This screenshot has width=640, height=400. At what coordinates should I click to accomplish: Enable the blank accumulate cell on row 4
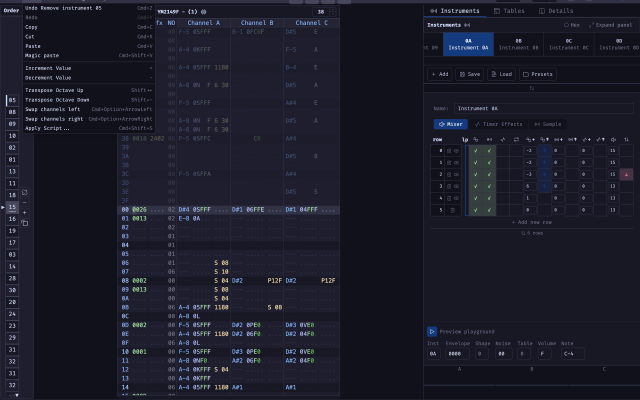[544, 198]
